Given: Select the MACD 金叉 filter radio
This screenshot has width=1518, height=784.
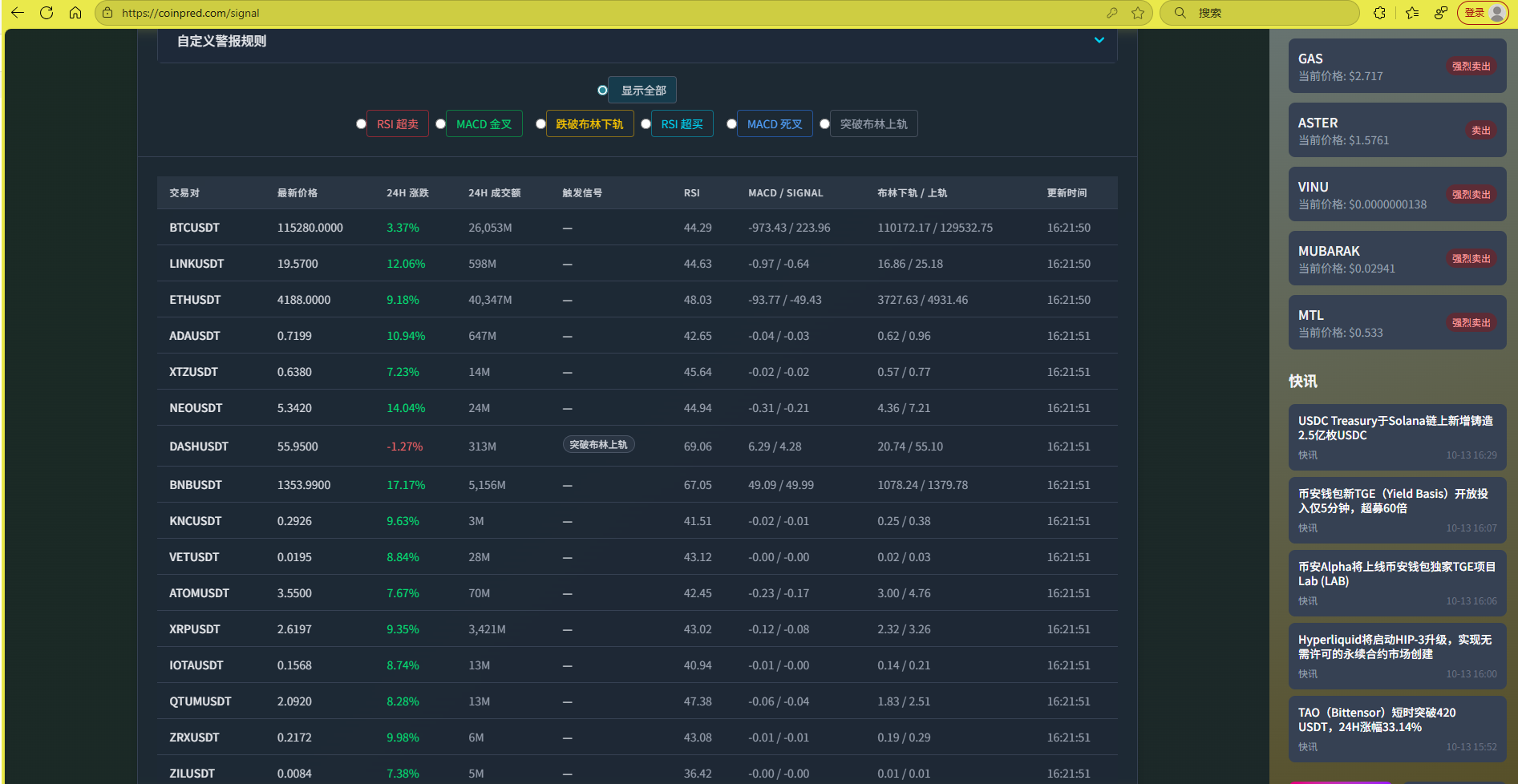Looking at the screenshot, I should click(x=441, y=124).
